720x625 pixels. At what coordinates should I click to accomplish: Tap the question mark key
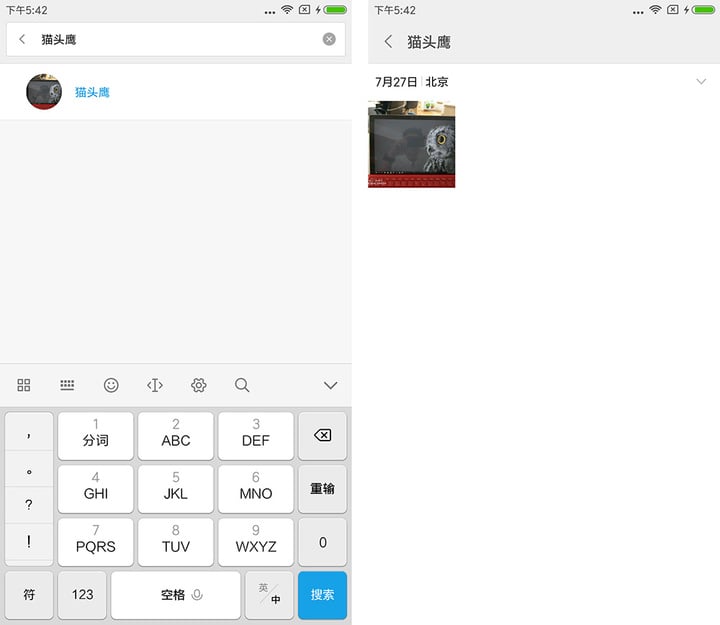[x=29, y=505]
